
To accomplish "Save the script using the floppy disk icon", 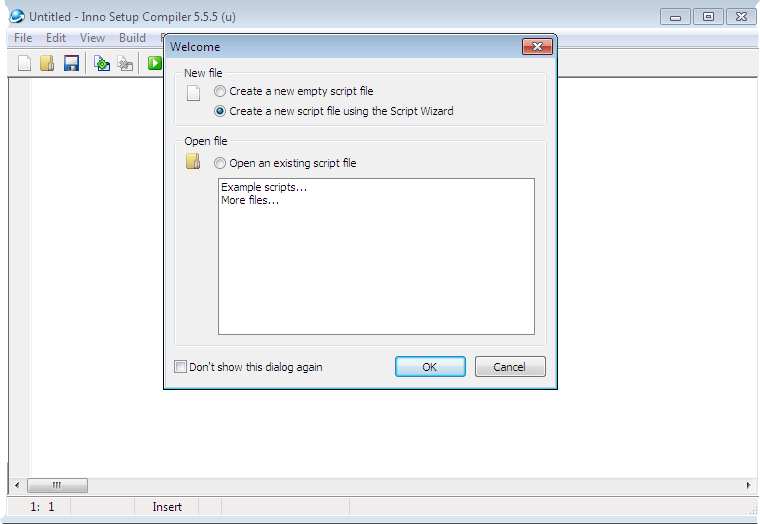I will click(71, 63).
